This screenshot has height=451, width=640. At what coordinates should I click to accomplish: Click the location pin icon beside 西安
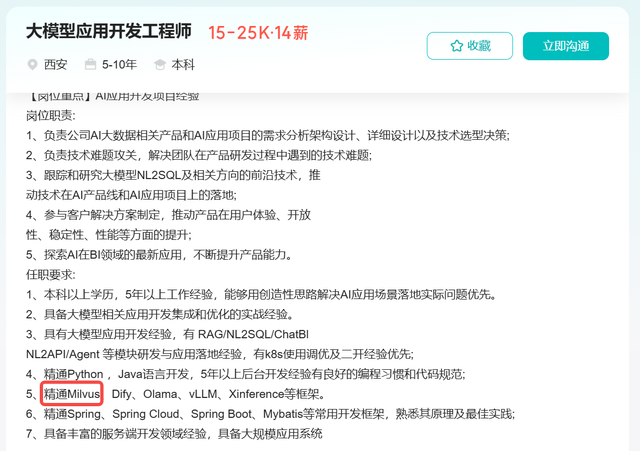(32, 64)
